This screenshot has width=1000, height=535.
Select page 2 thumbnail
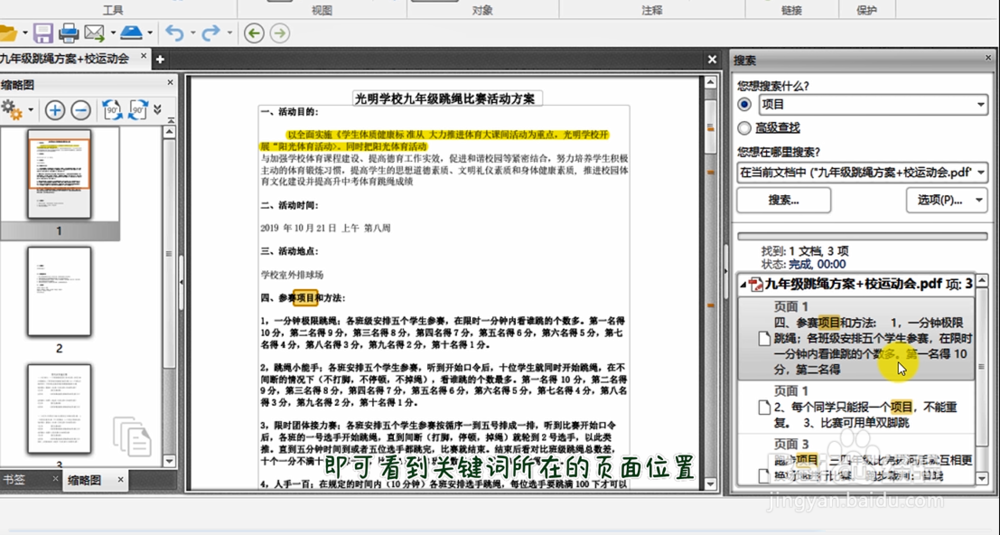[59, 292]
